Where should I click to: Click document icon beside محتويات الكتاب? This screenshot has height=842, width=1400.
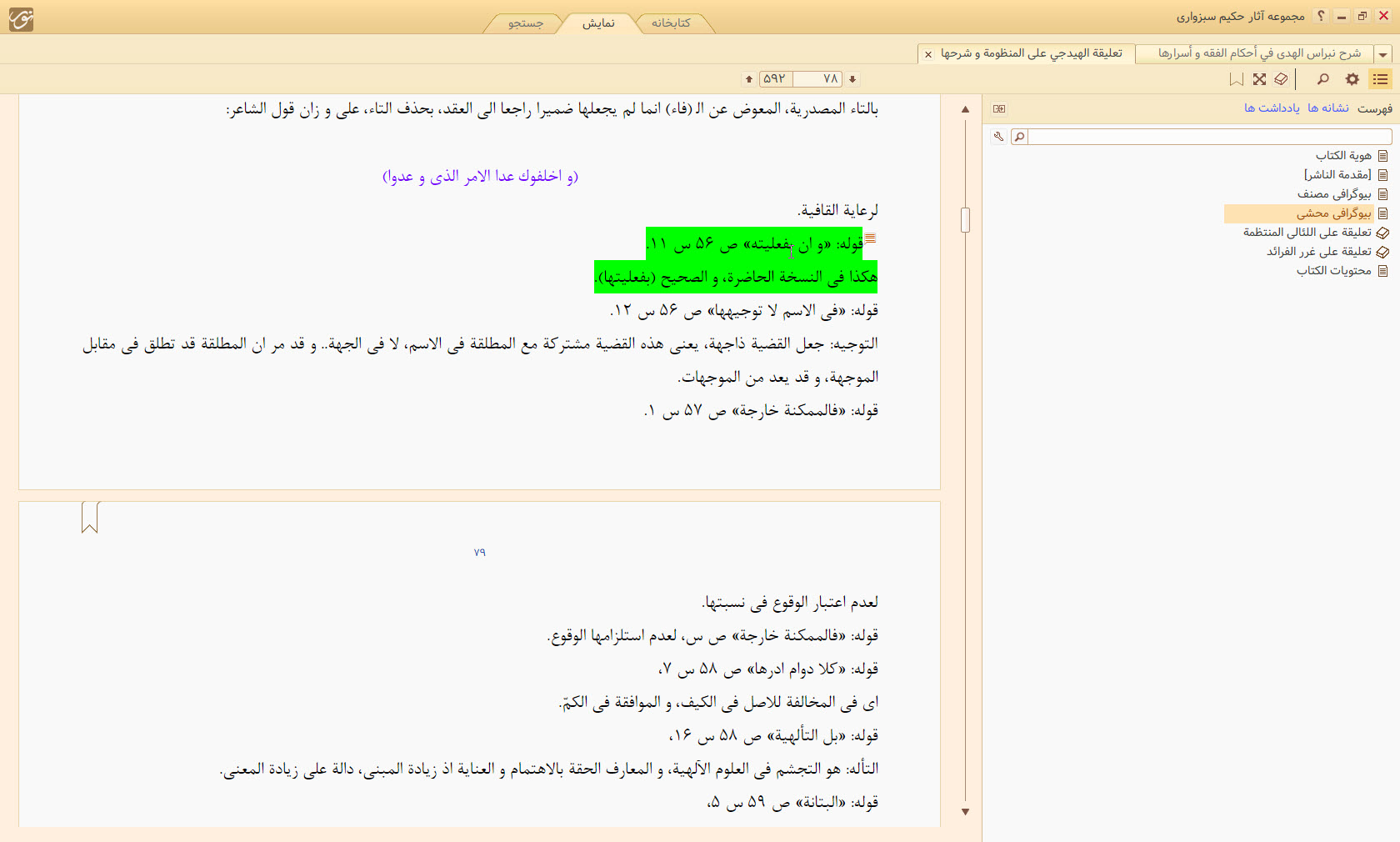(x=1383, y=271)
